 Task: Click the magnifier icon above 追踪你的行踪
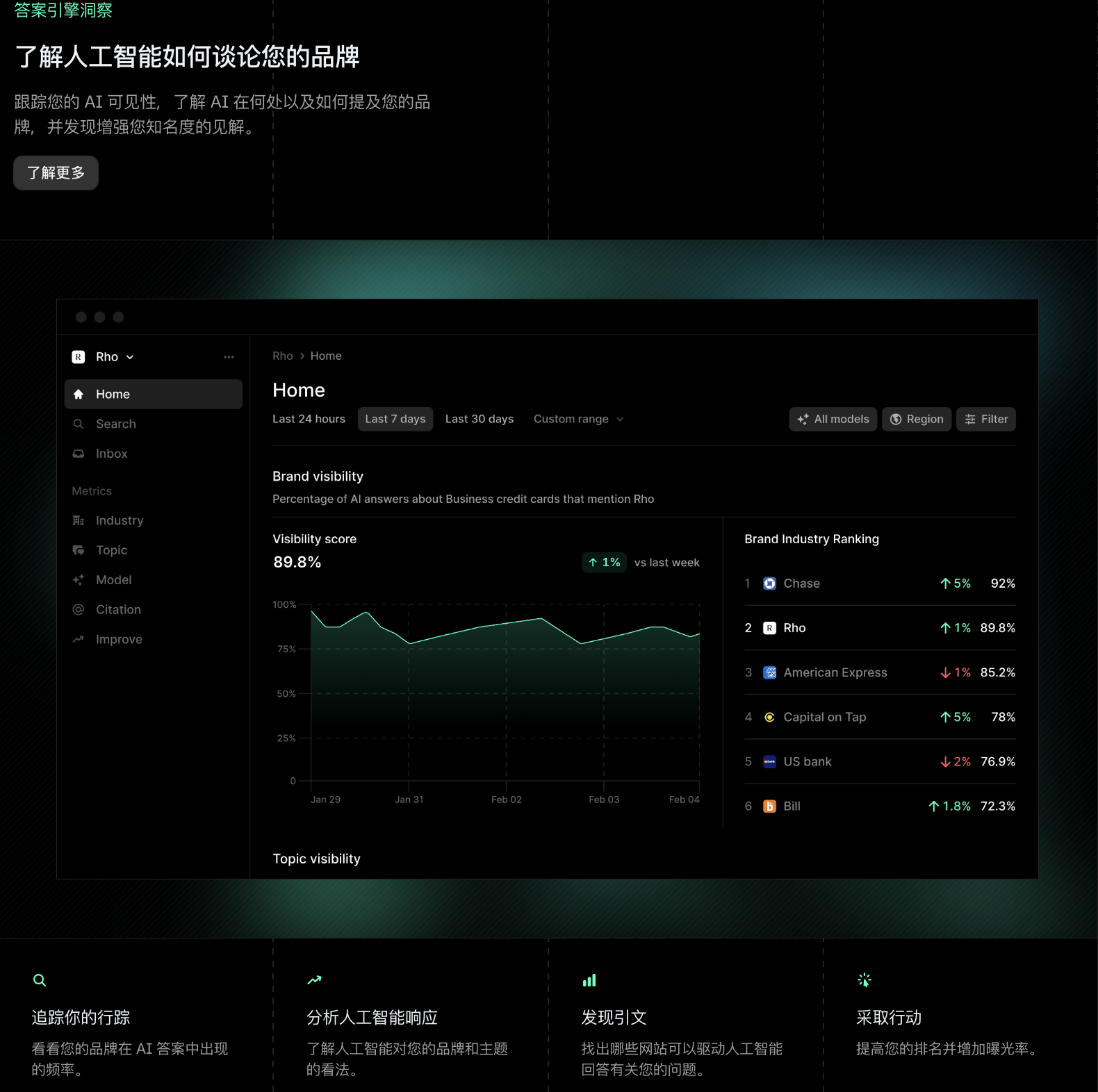[x=40, y=980]
